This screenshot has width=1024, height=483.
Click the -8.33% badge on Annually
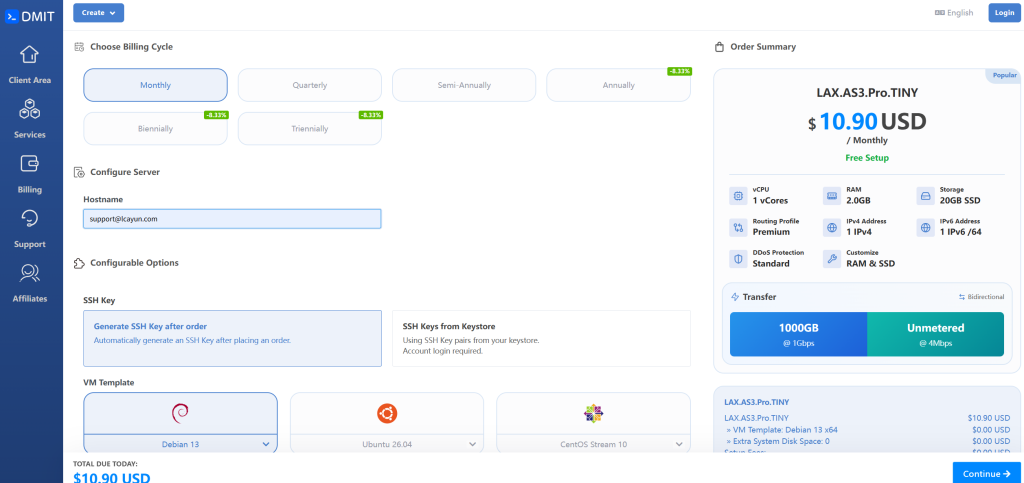[679, 71]
